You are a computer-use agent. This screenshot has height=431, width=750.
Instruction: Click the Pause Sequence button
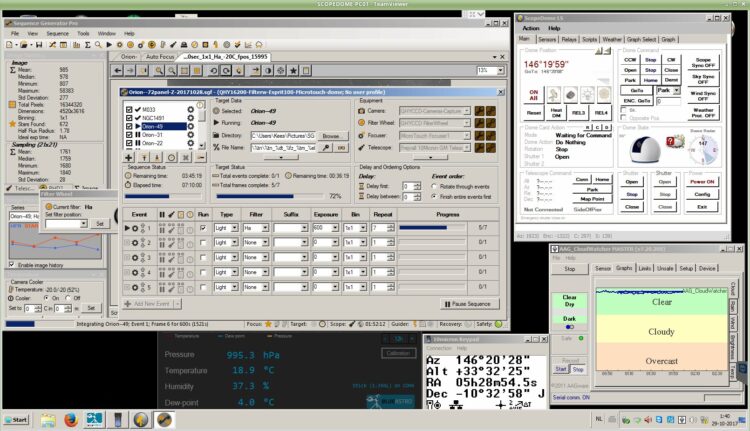[x=468, y=304]
